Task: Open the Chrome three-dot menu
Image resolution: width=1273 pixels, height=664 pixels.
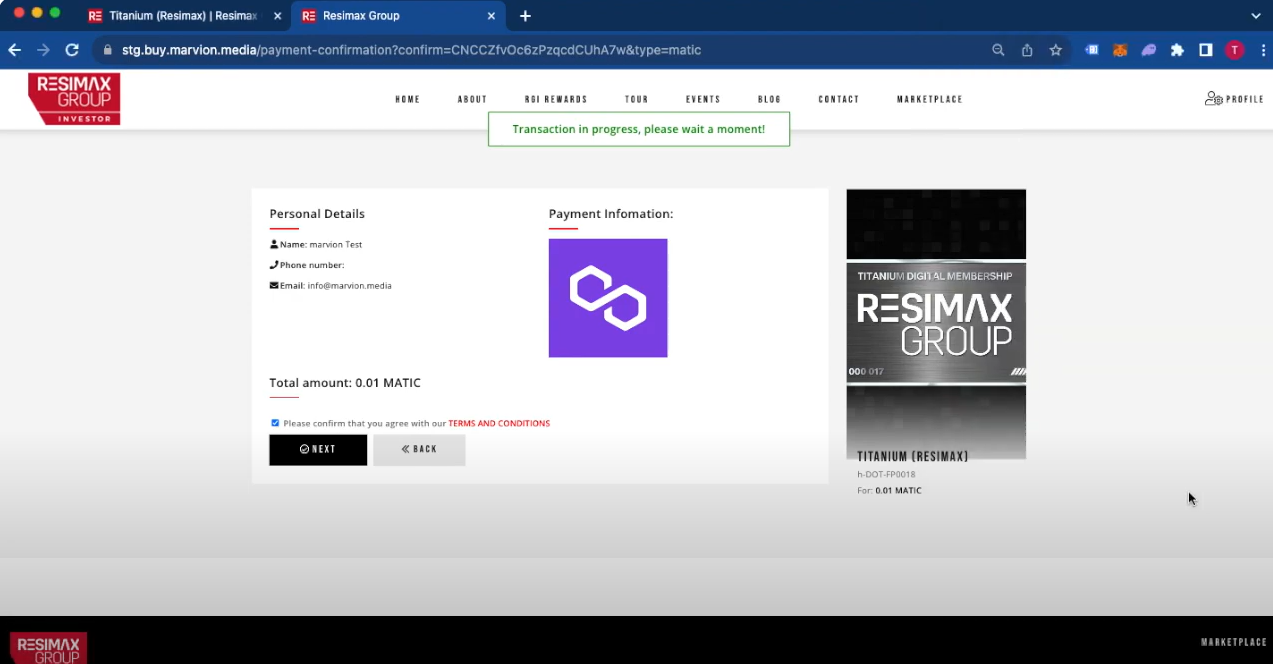Action: pyautogui.click(x=1262, y=50)
